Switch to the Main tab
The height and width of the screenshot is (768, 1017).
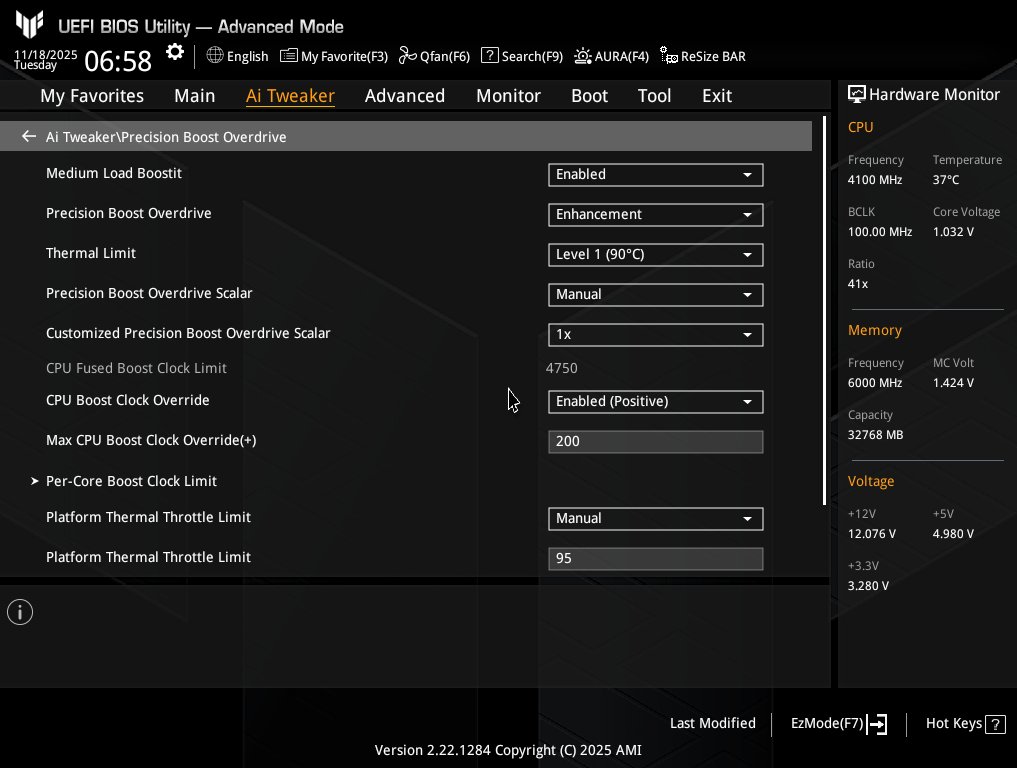click(x=195, y=96)
